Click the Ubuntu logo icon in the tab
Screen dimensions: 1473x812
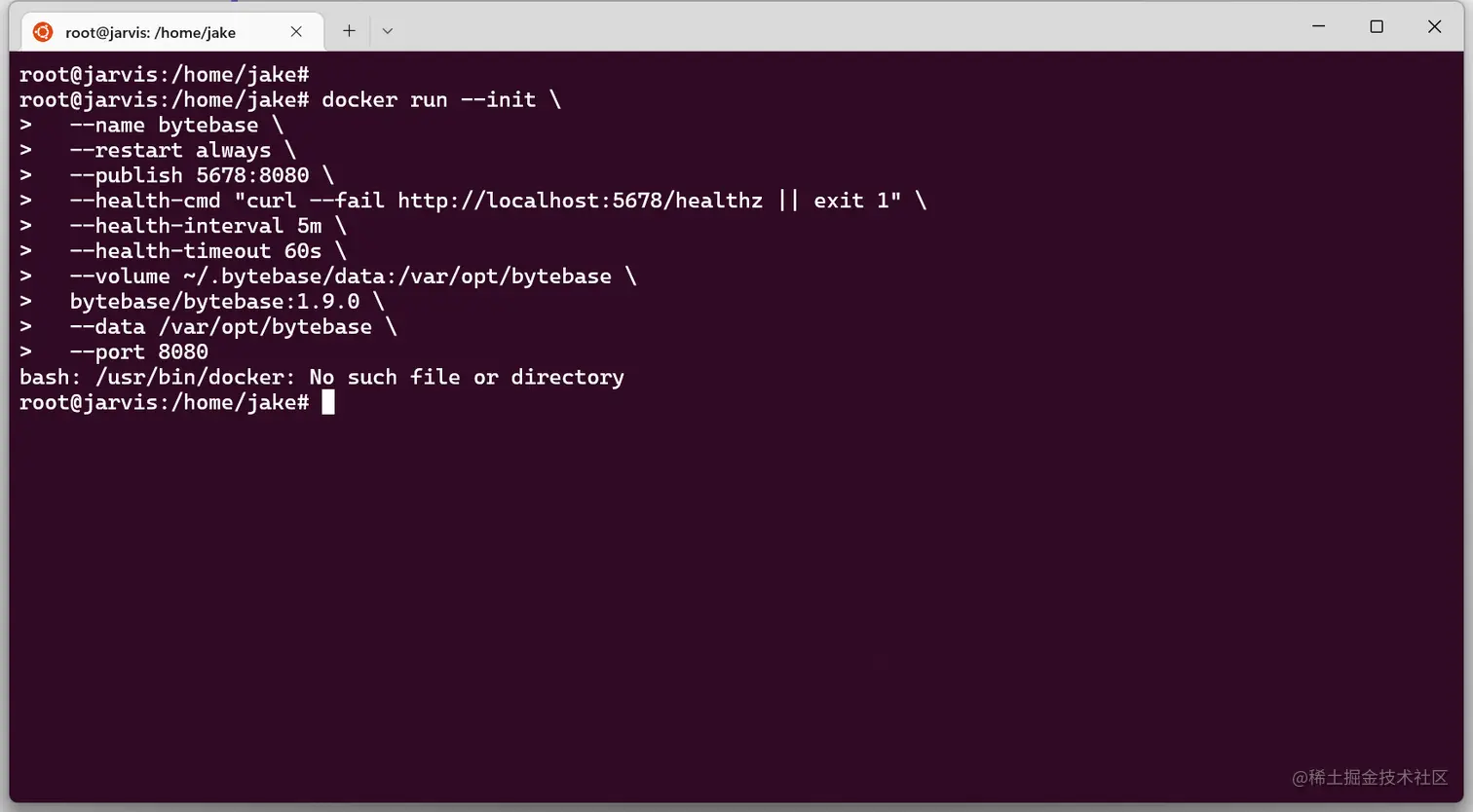(x=43, y=32)
